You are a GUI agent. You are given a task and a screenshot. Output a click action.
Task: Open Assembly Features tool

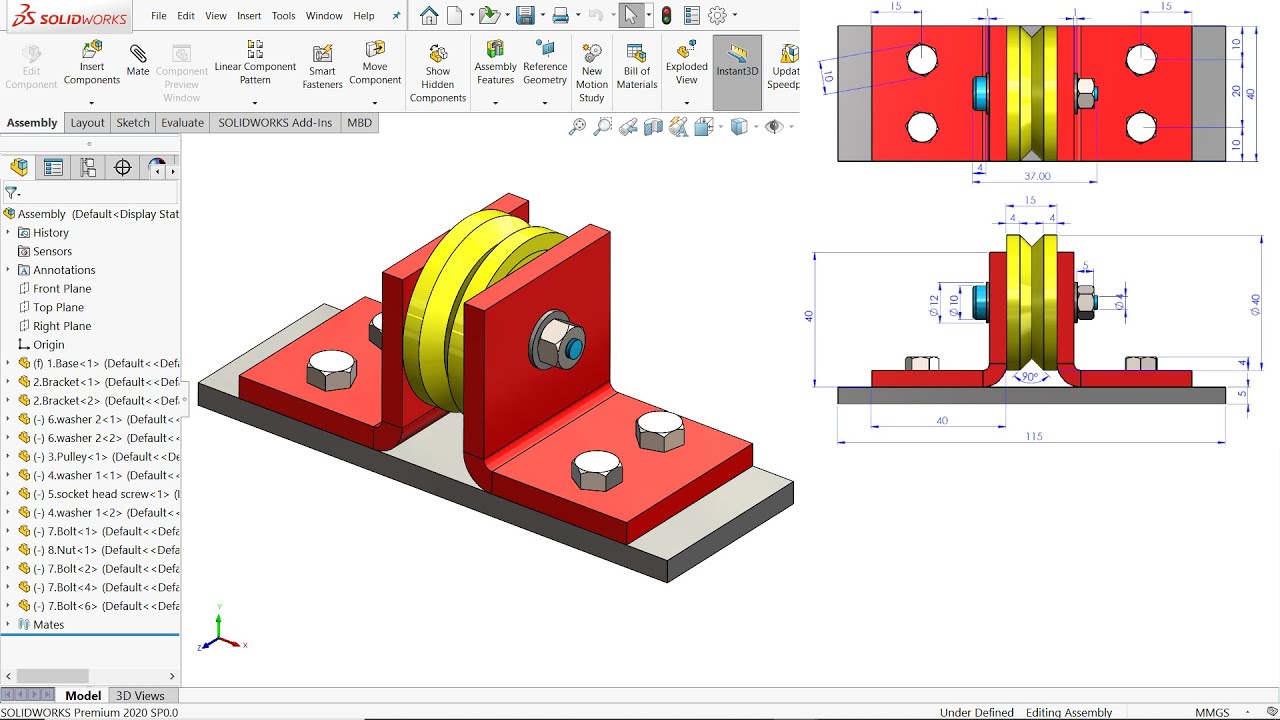click(495, 63)
